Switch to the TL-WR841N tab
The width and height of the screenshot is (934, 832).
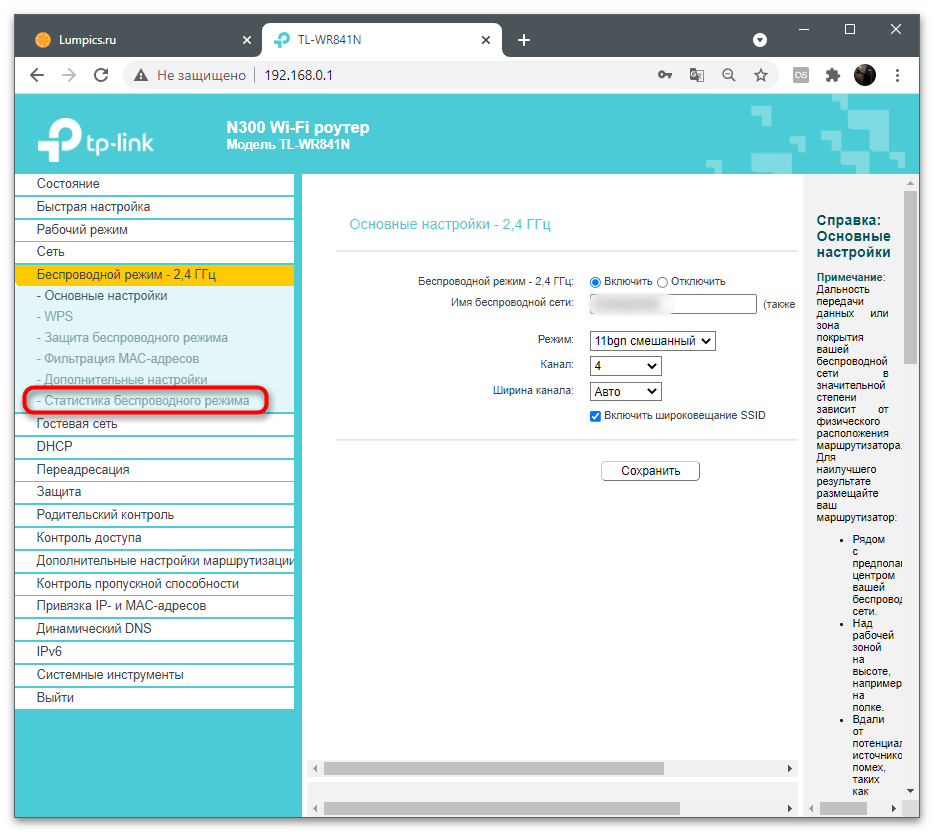[x=381, y=40]
